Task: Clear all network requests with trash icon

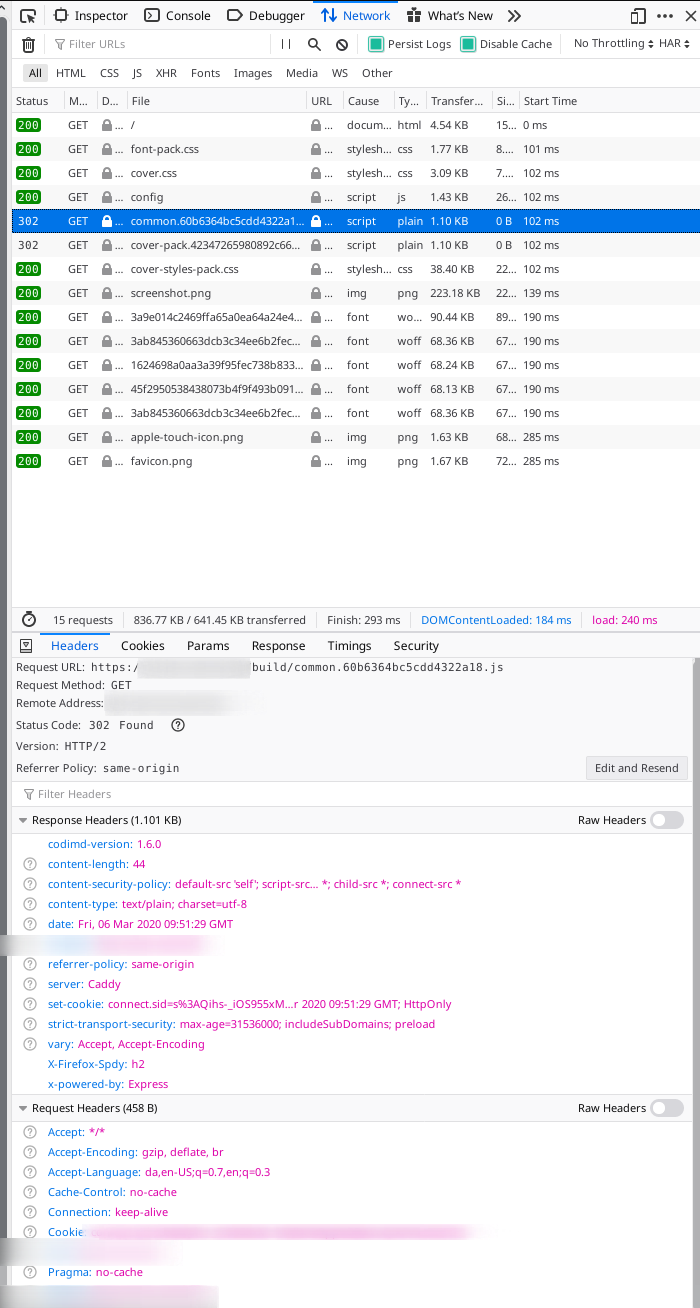Action: click(28, 44)
